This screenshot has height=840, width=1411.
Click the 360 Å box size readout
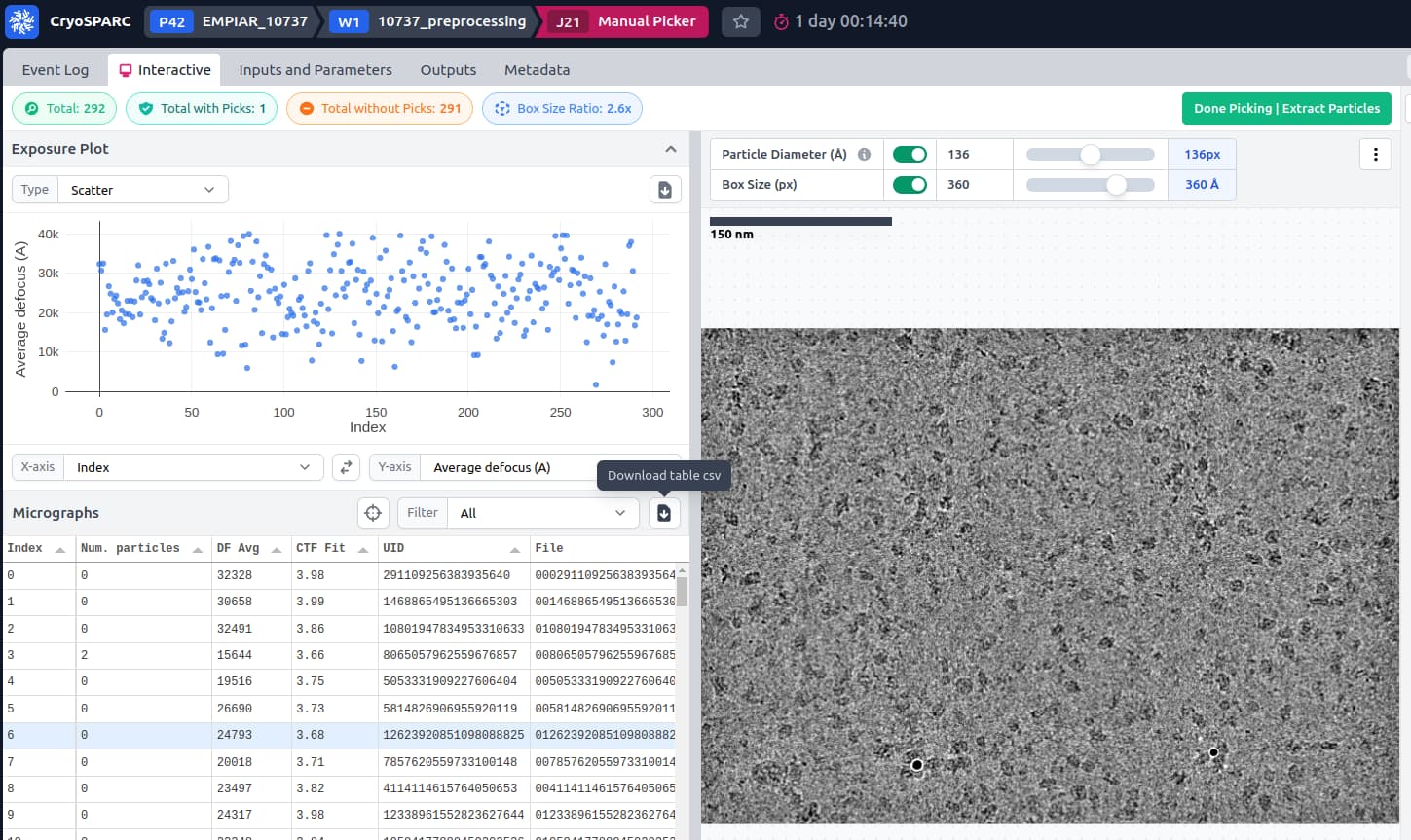point(1202,184)
